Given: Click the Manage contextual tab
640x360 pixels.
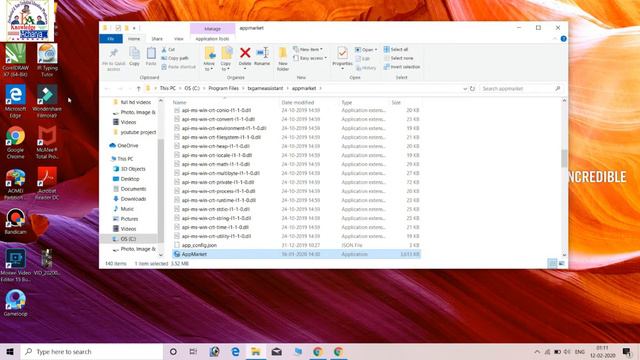Looking at the screenshot, I should (x=212, y=29).
